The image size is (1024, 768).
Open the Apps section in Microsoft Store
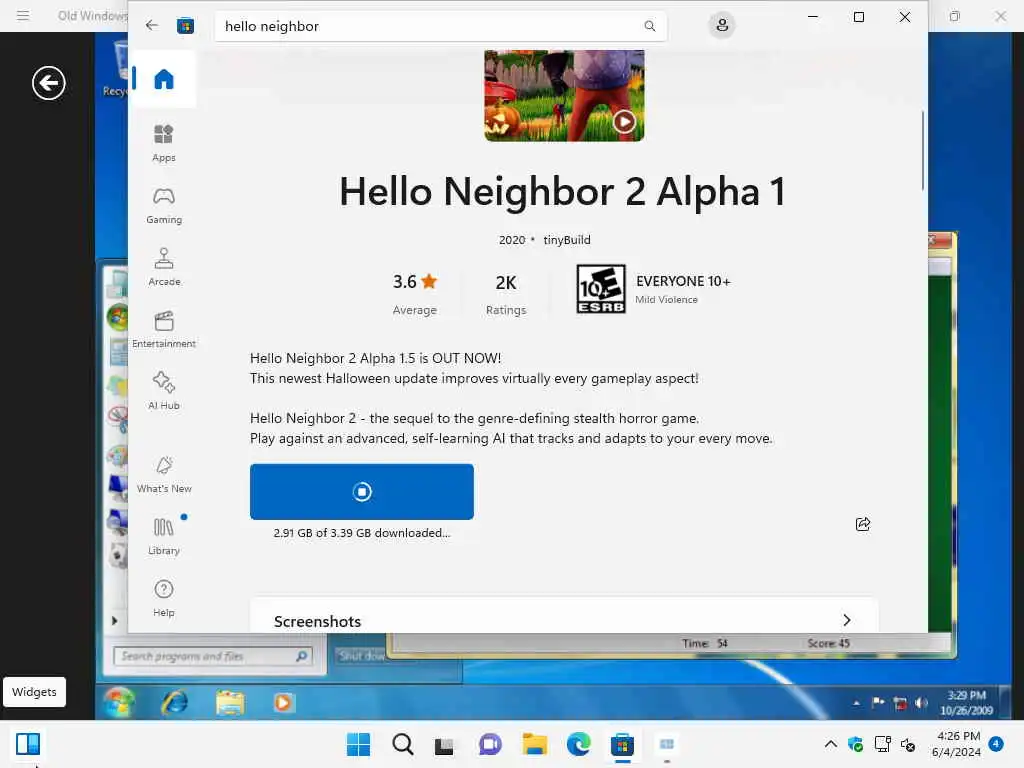point(164,143)
